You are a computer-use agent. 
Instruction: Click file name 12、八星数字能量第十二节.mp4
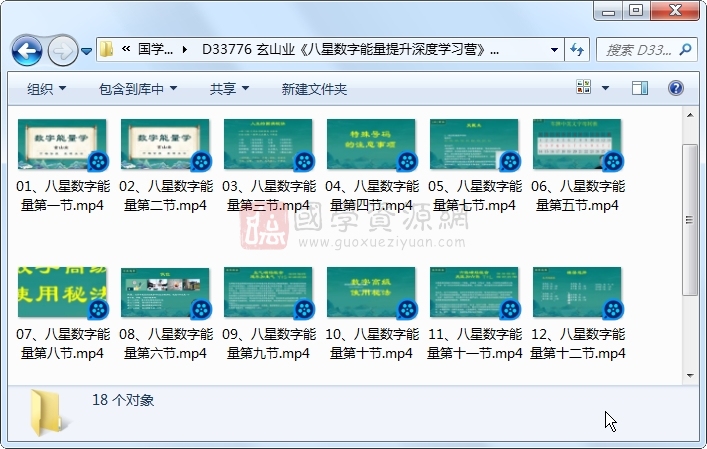click(x=578, y=344)
